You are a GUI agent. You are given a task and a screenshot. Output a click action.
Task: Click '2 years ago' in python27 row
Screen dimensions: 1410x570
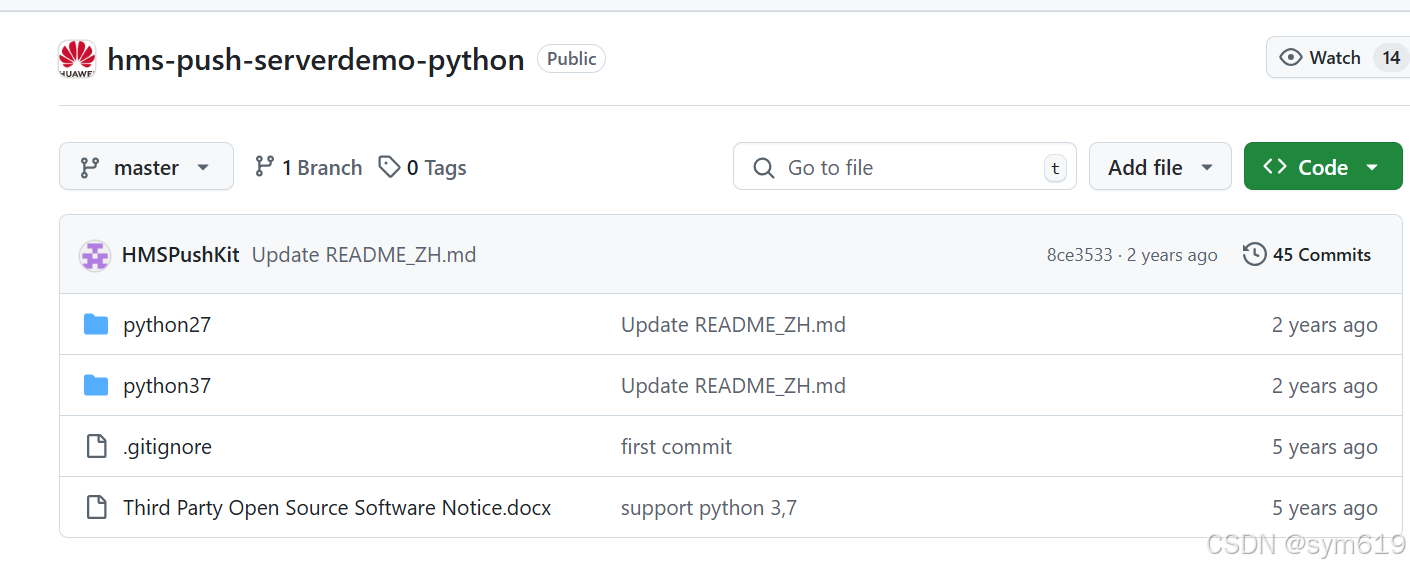[1325, 325]
